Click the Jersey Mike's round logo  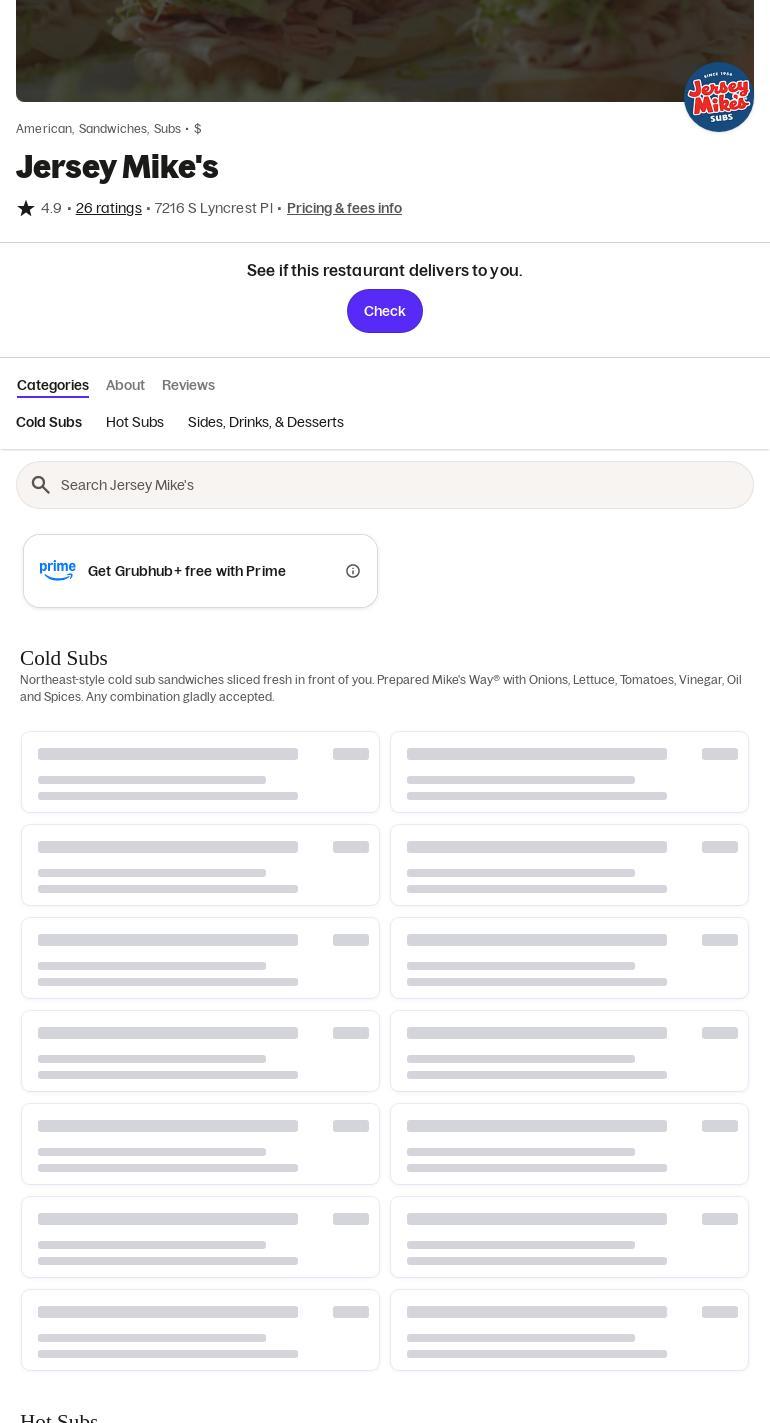718,97
